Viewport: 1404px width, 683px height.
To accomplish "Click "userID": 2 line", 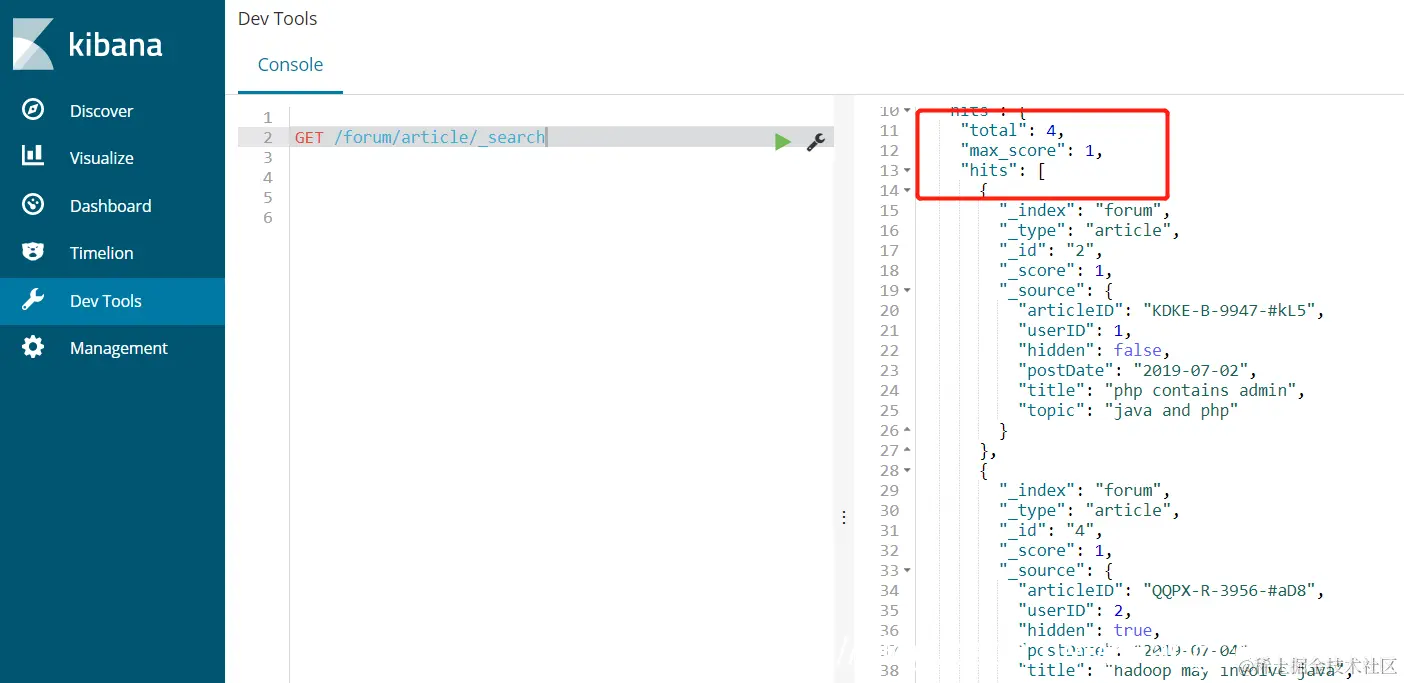I will tap(1075, 610).
